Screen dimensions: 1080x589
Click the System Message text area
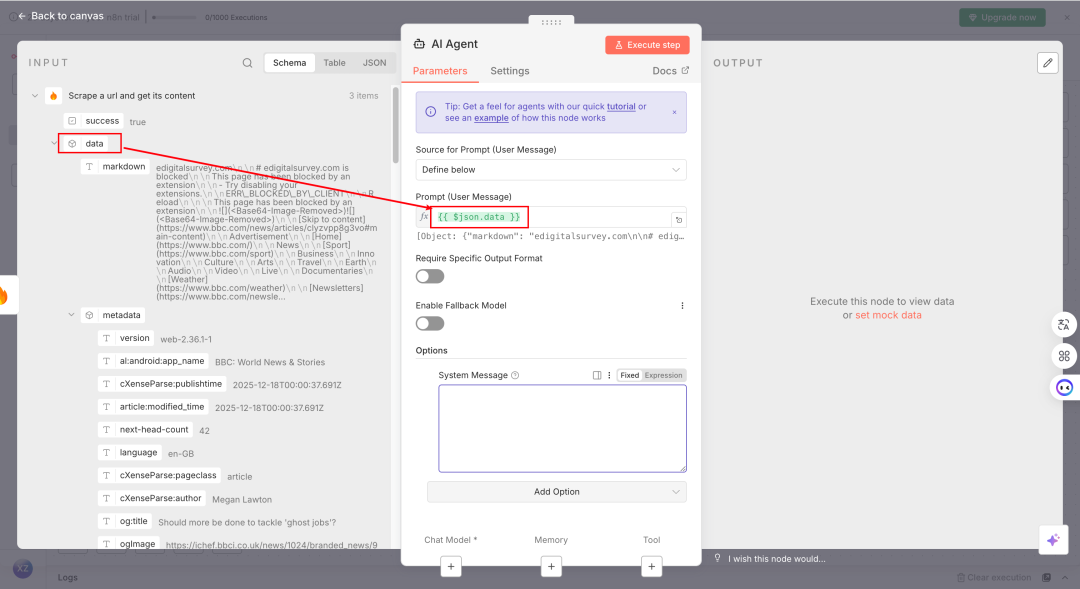point(562,428)
